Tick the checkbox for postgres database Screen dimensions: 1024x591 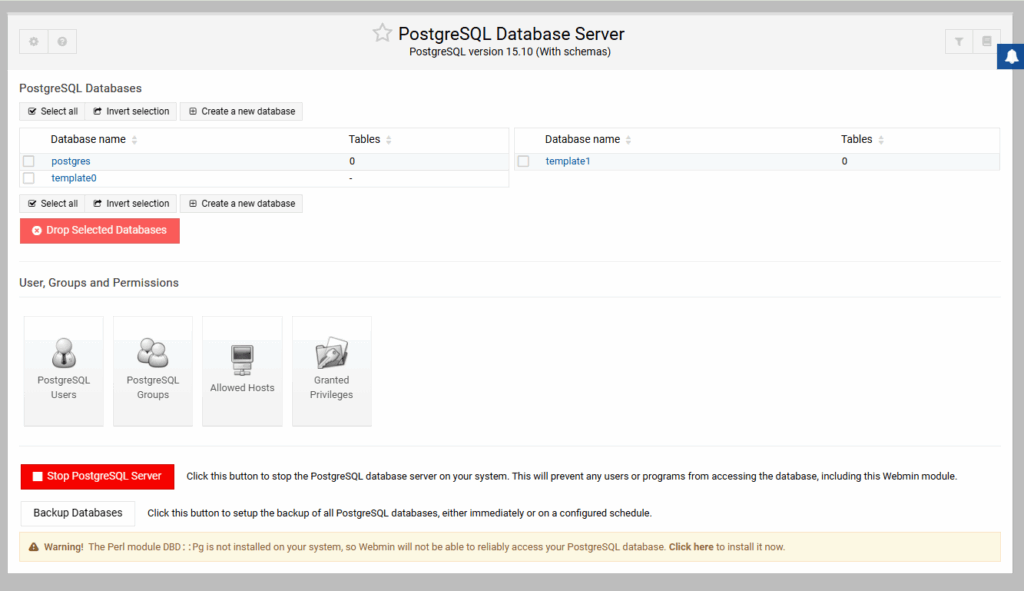tap(29, 161)
